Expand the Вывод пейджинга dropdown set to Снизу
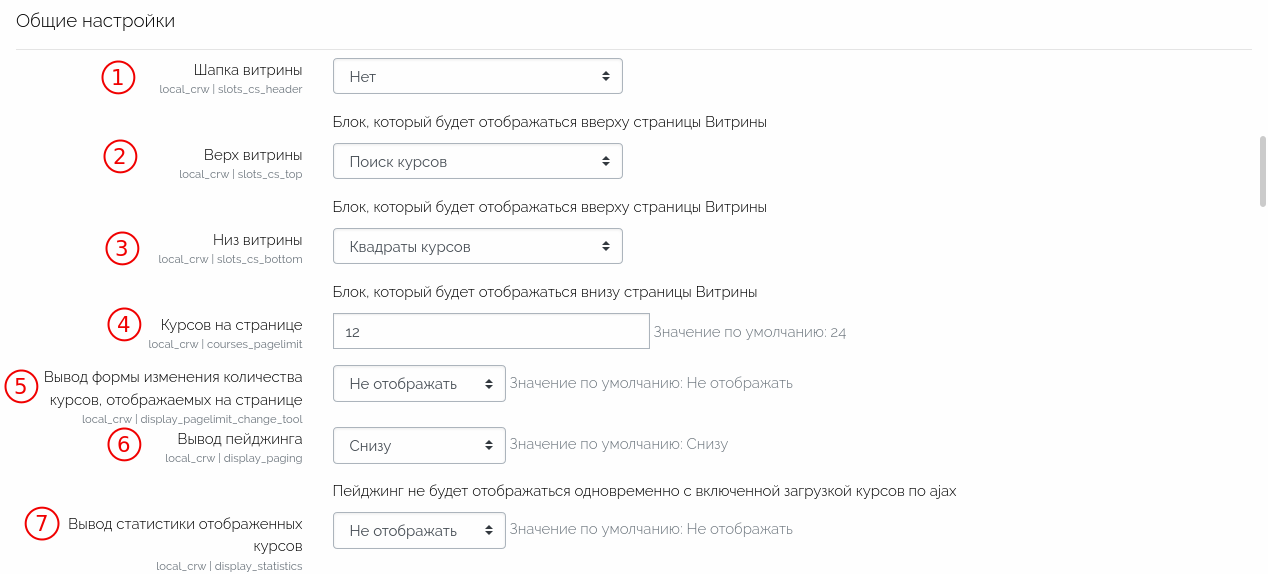 tap(419, 445)
